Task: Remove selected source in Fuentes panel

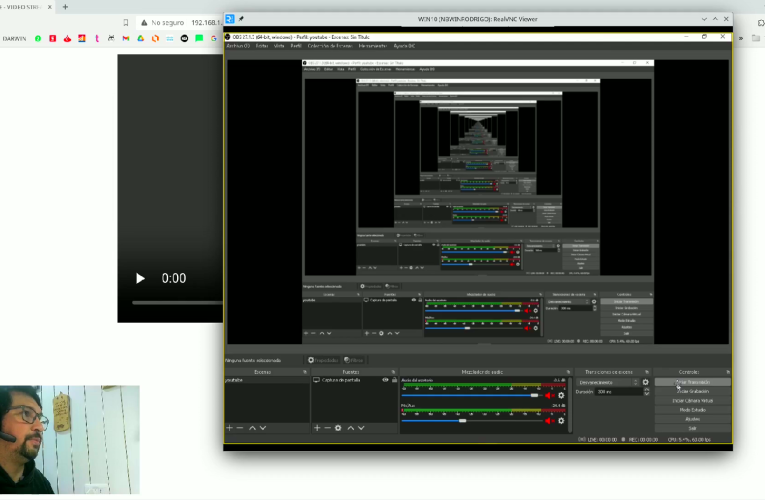Action: coord(327,428)
